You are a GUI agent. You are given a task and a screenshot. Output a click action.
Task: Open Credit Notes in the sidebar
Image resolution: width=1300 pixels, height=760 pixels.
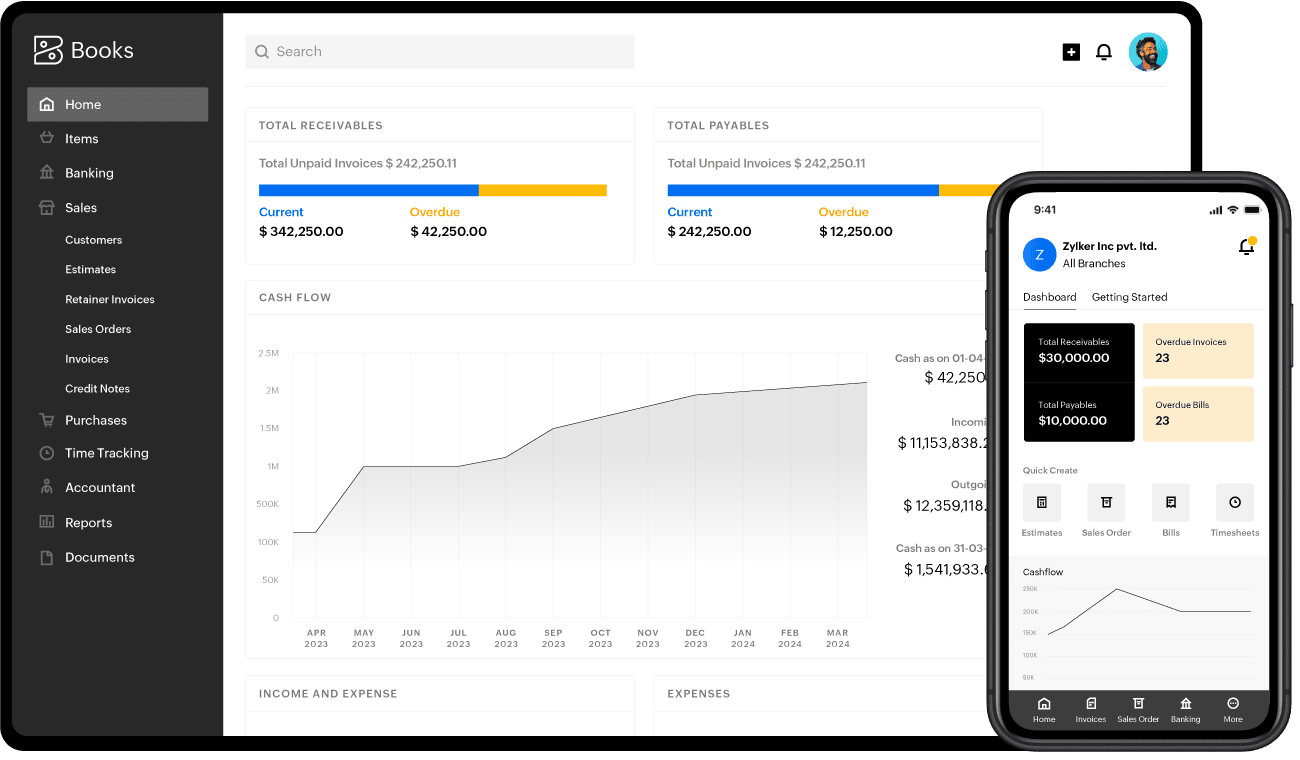click(x=97, y=388)
